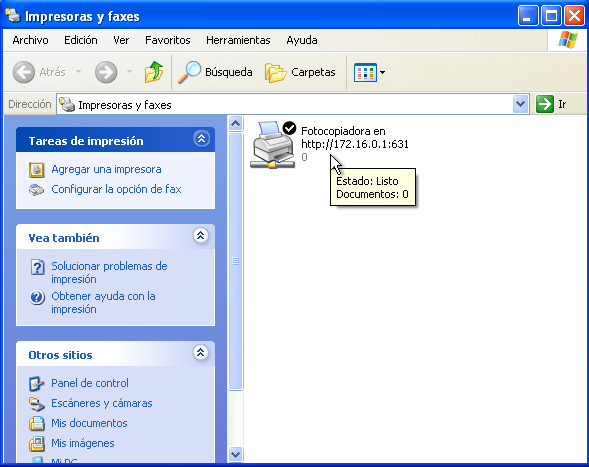Open Mis imágenes link

tap(83, 443)
